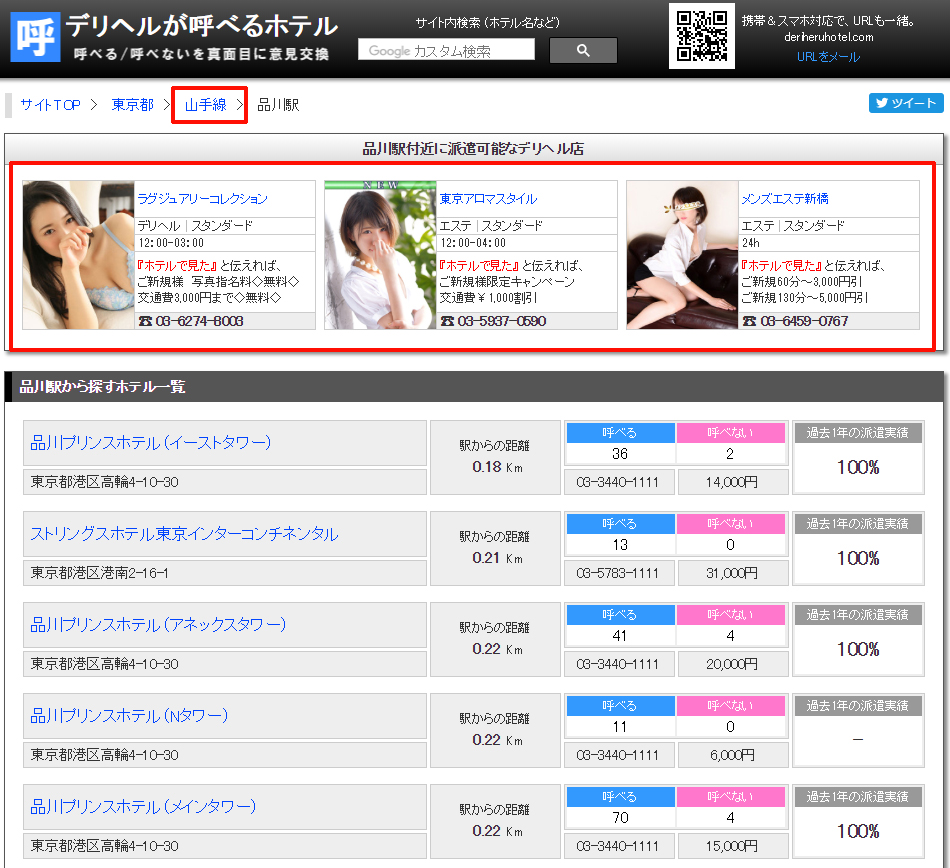
Task: Click 呼べる count 41 for アネックスタワー
Action: (x=620, y=635)
